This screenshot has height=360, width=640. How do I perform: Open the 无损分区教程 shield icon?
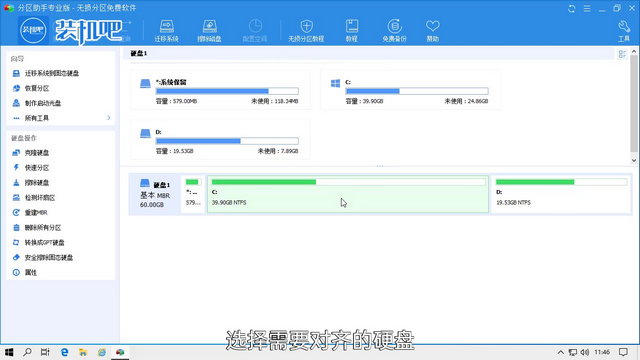click(306, 31)
